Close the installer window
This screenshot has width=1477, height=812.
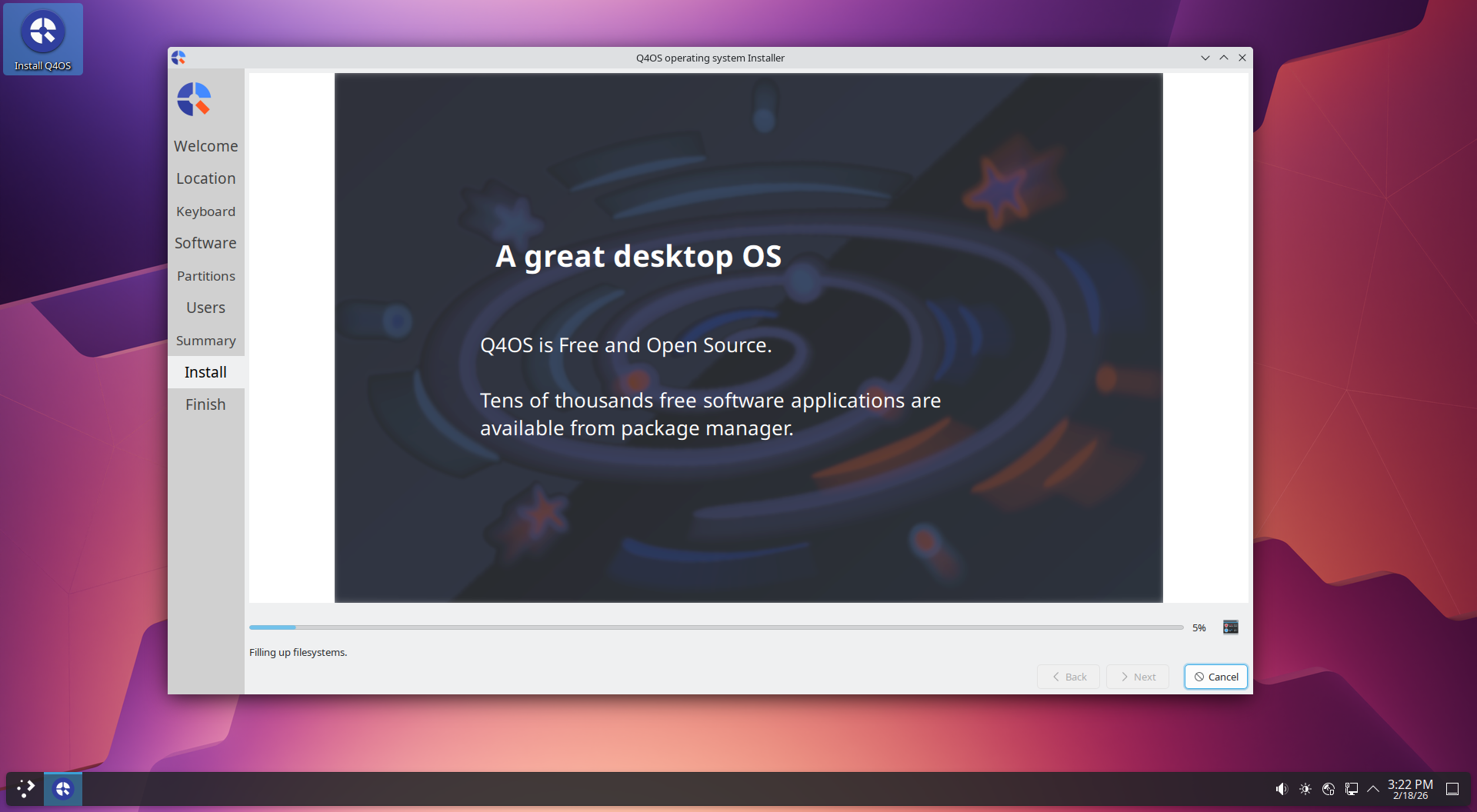pos(1242,58)
